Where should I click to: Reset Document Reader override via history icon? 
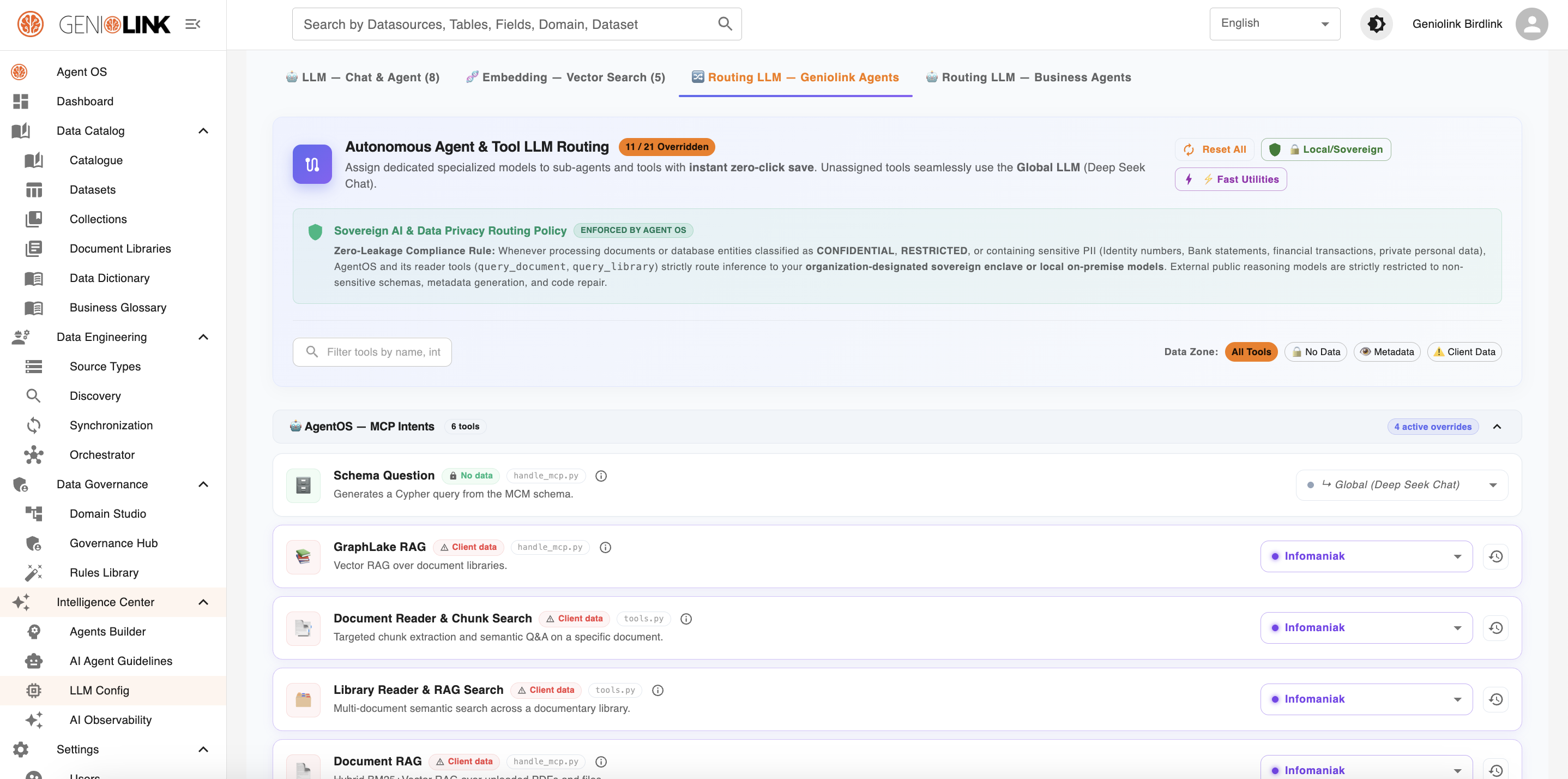(x=1495, y=628)
